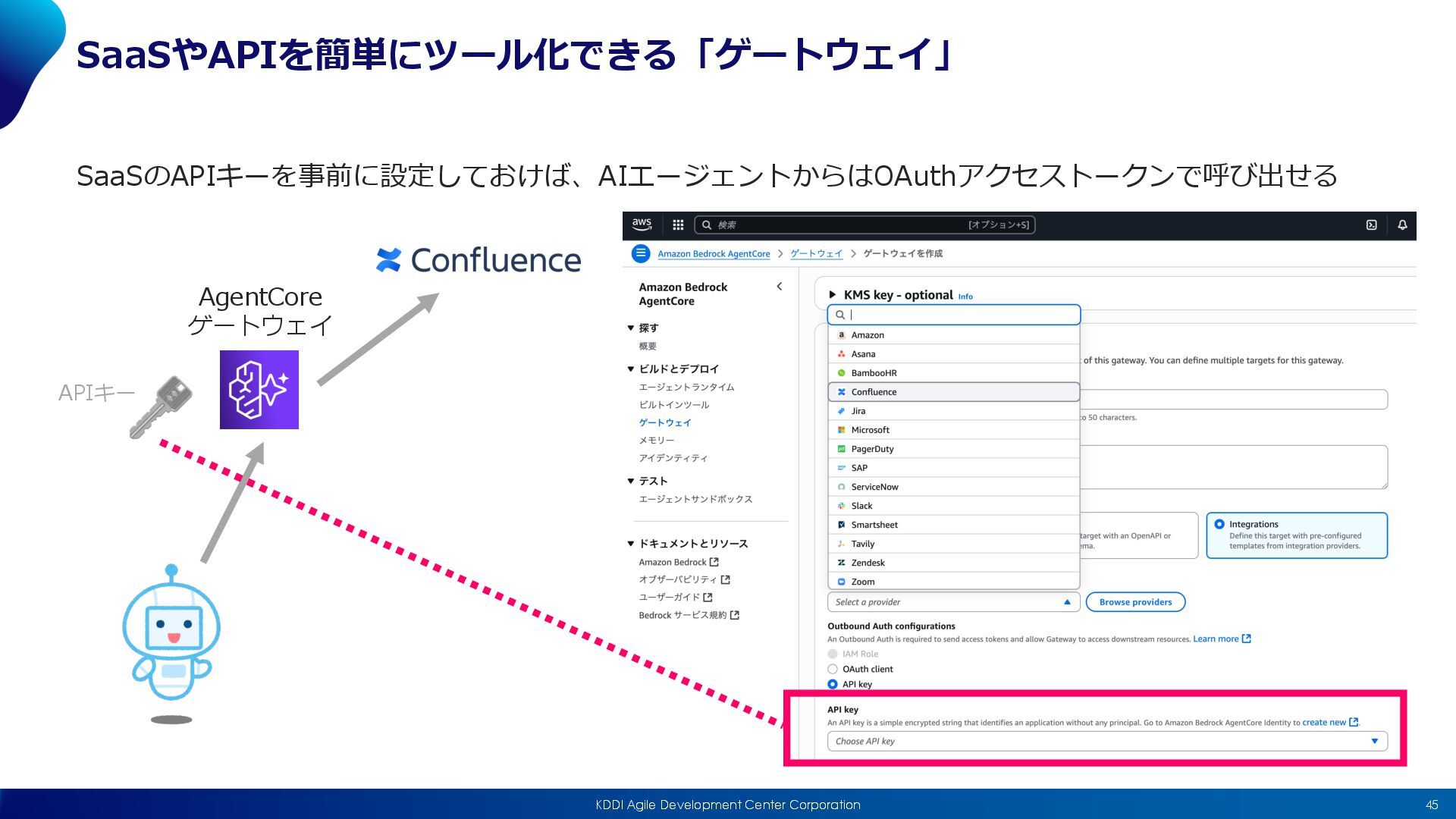Click the external icon next to create new
The height and width of the screenshot is (819, 1456).
click(1354, 723)
